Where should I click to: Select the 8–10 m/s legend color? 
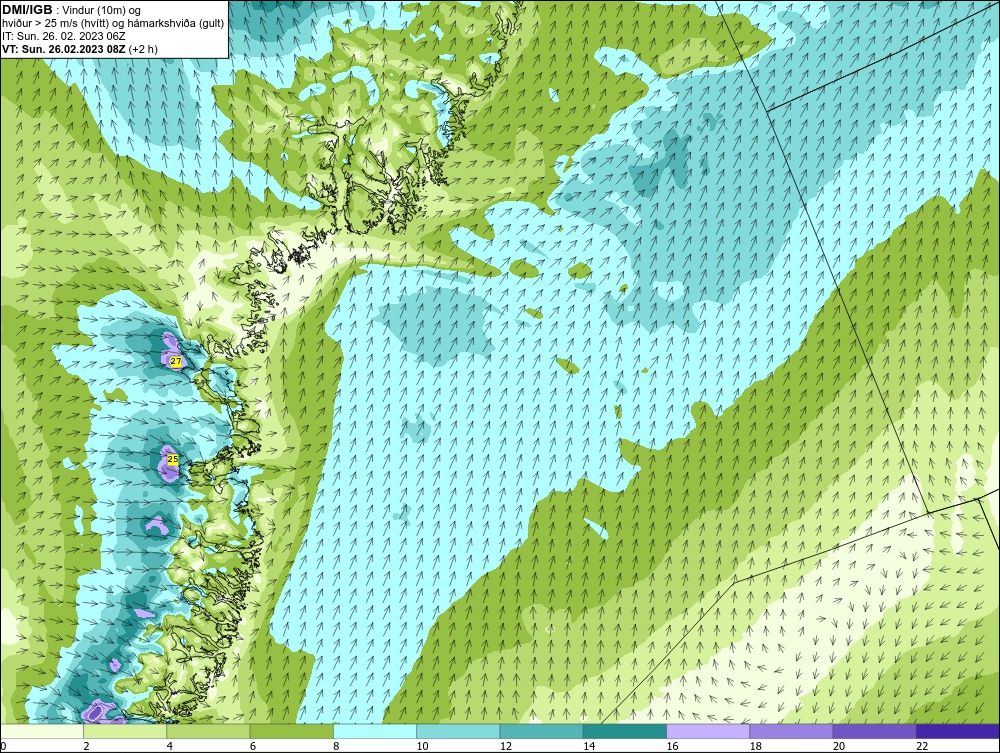[x=375, y=731]
